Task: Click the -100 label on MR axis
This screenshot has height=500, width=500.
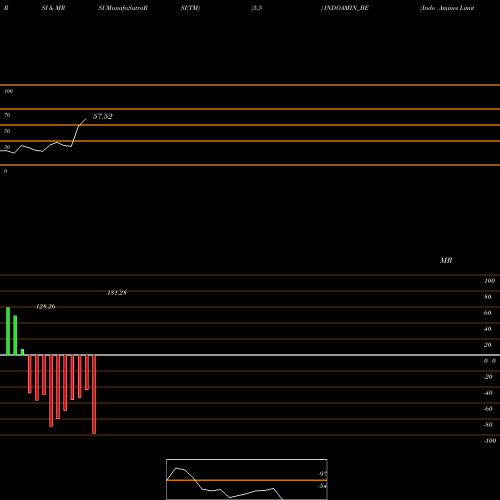Action: click(x=490, y=441)
